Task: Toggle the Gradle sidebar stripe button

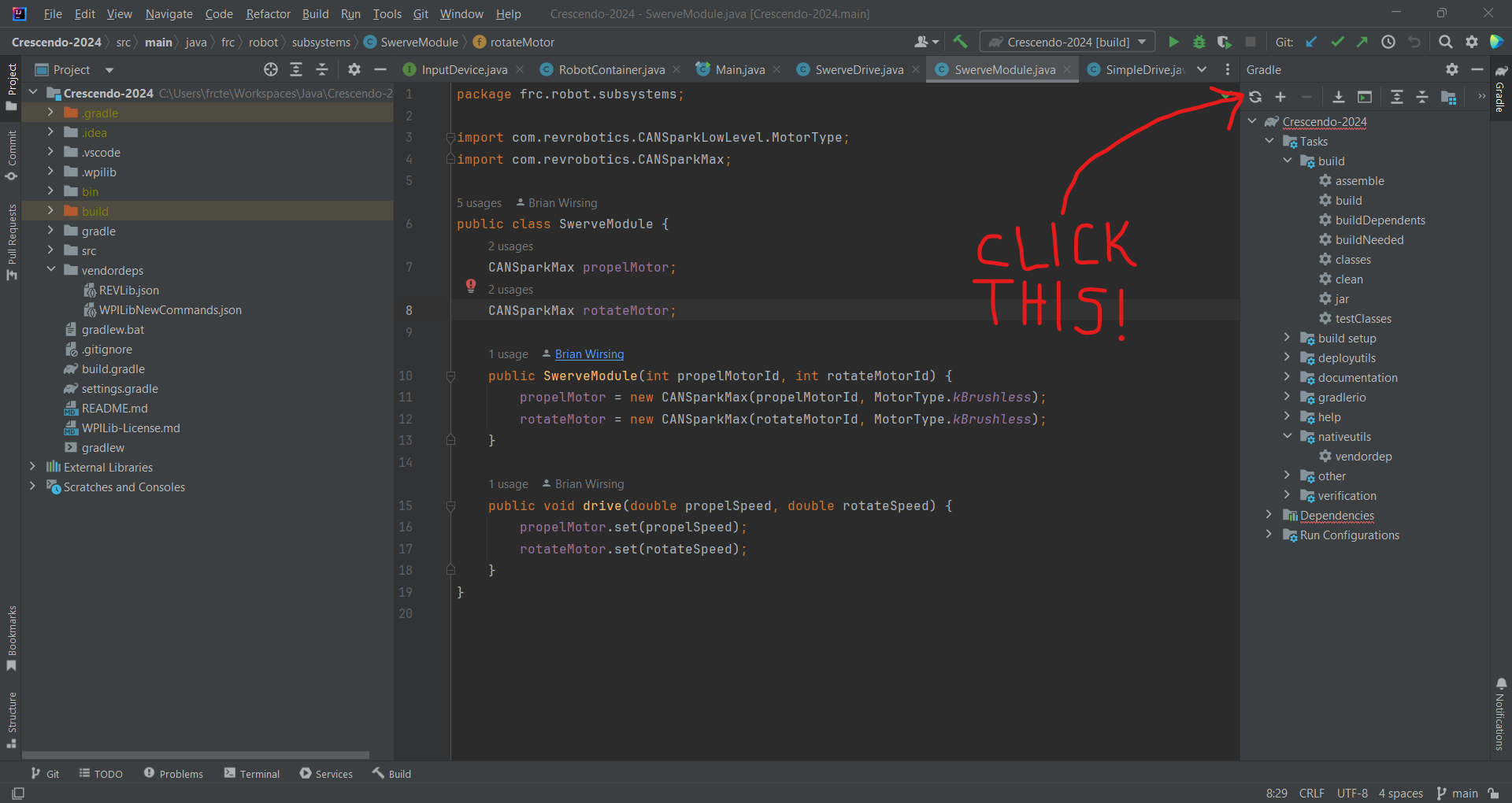Action: click(x=1501, y=89)
